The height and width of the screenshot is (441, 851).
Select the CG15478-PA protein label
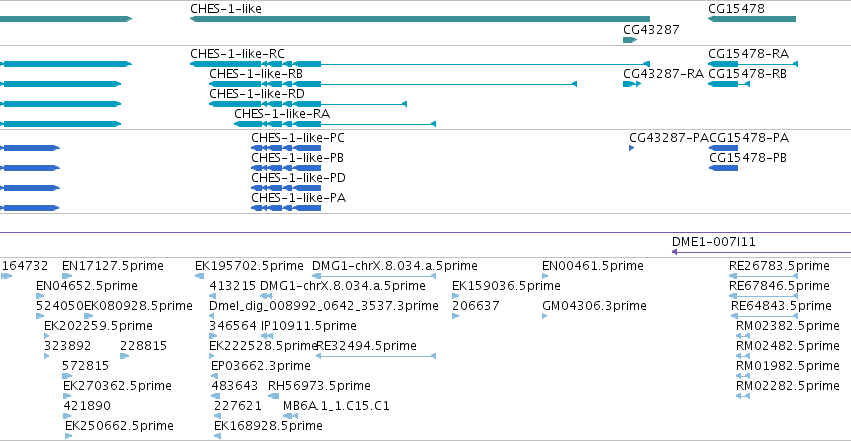pyautogui.click(x=749, y=138)
